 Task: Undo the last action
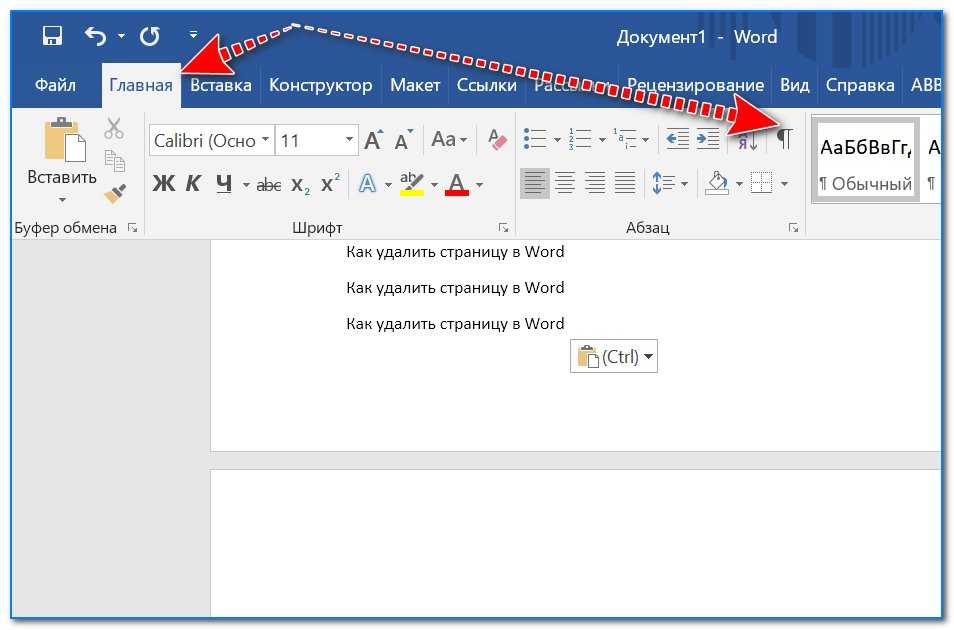click(96, 36)
